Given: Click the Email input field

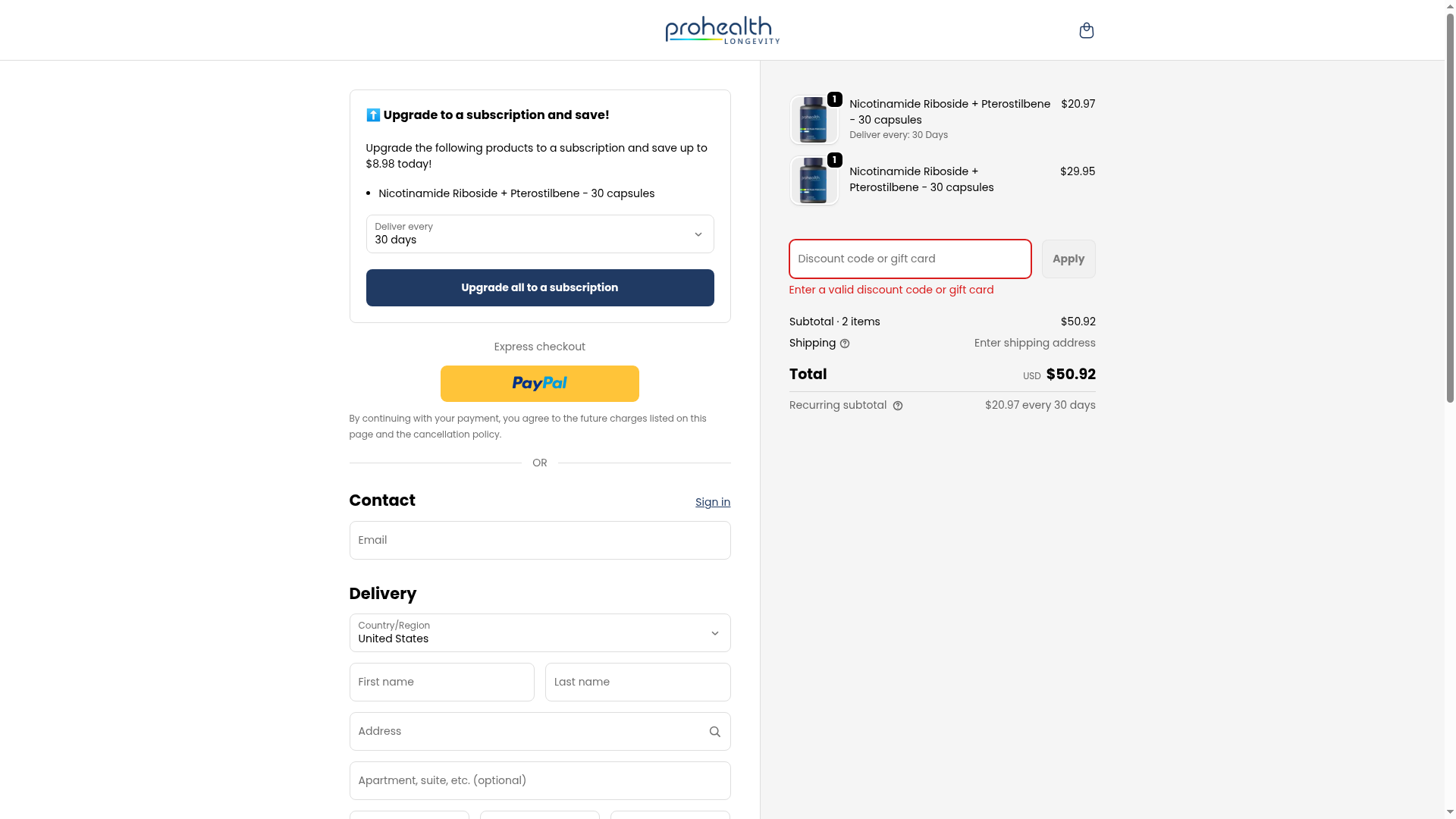Looking at the screenshot, I should pyautogui.click(x=539, y=540).
